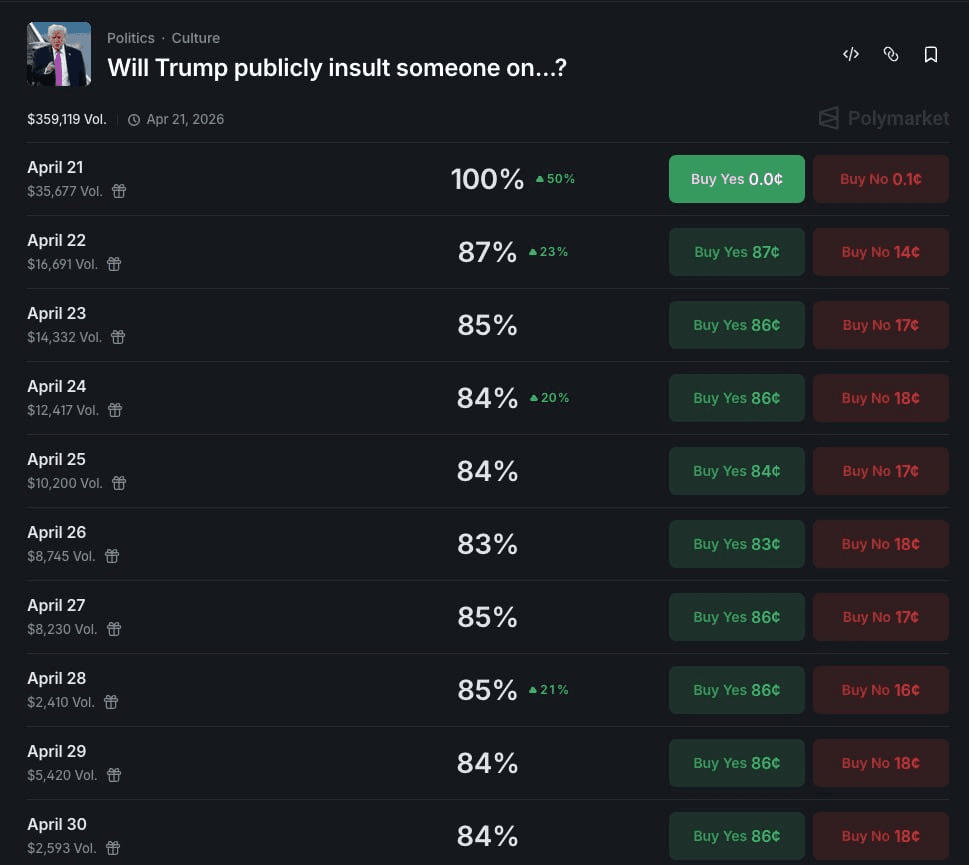Buy Yes at 84¢ for April 25

(x=736, y=471)
